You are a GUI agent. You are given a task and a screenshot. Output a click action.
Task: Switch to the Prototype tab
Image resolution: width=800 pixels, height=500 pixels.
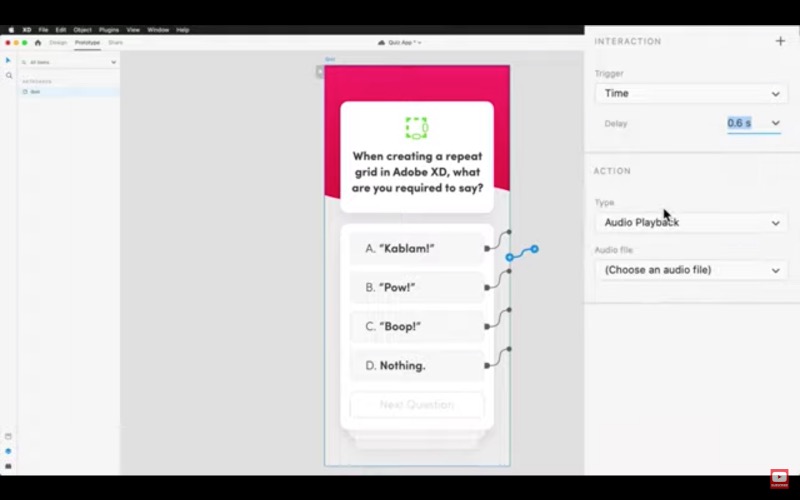87,43
